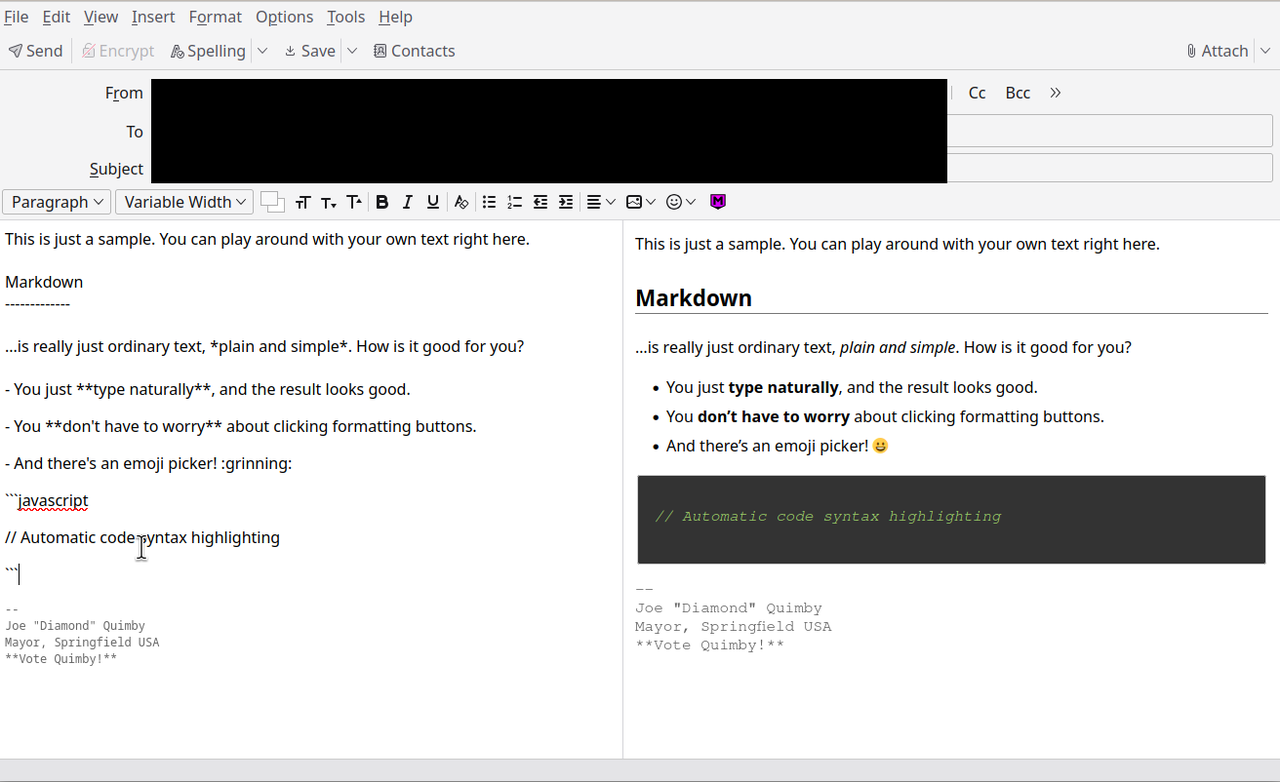Pick text and background color swatch
The image size is (1280, 782).
(272, 202)
